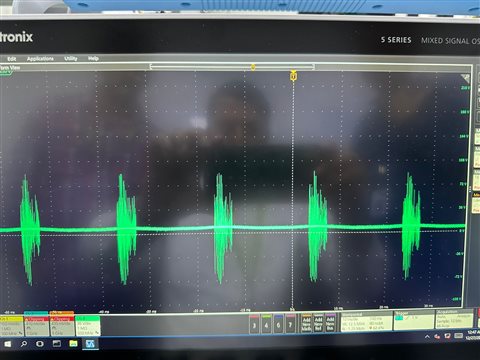This screenshot has width=480, height=360.
Task: Turn on channel 6
Action: pos(278,324)
